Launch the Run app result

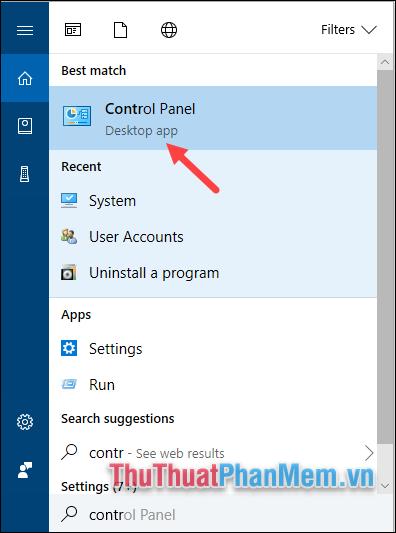tap(213, 385)
